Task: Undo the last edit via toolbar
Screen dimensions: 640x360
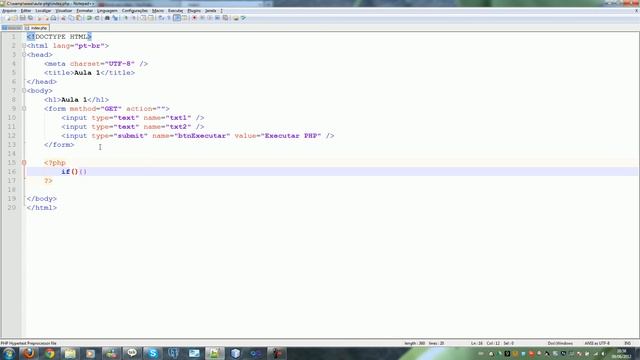Action: tap(89, 18)
